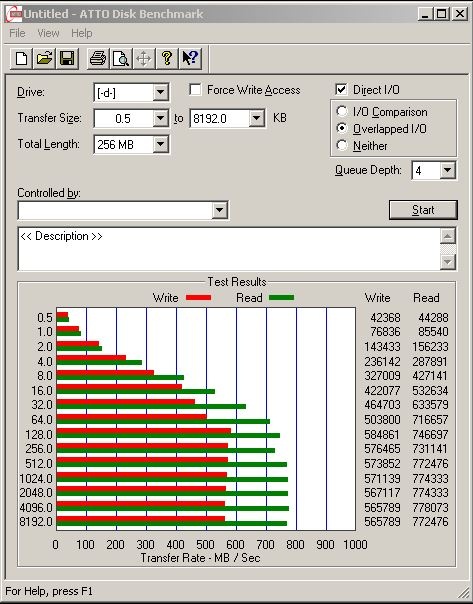The height and width of the screenshot is (604, 473).
Task: Click the write value 42368
Action: [x=385, y=318]
